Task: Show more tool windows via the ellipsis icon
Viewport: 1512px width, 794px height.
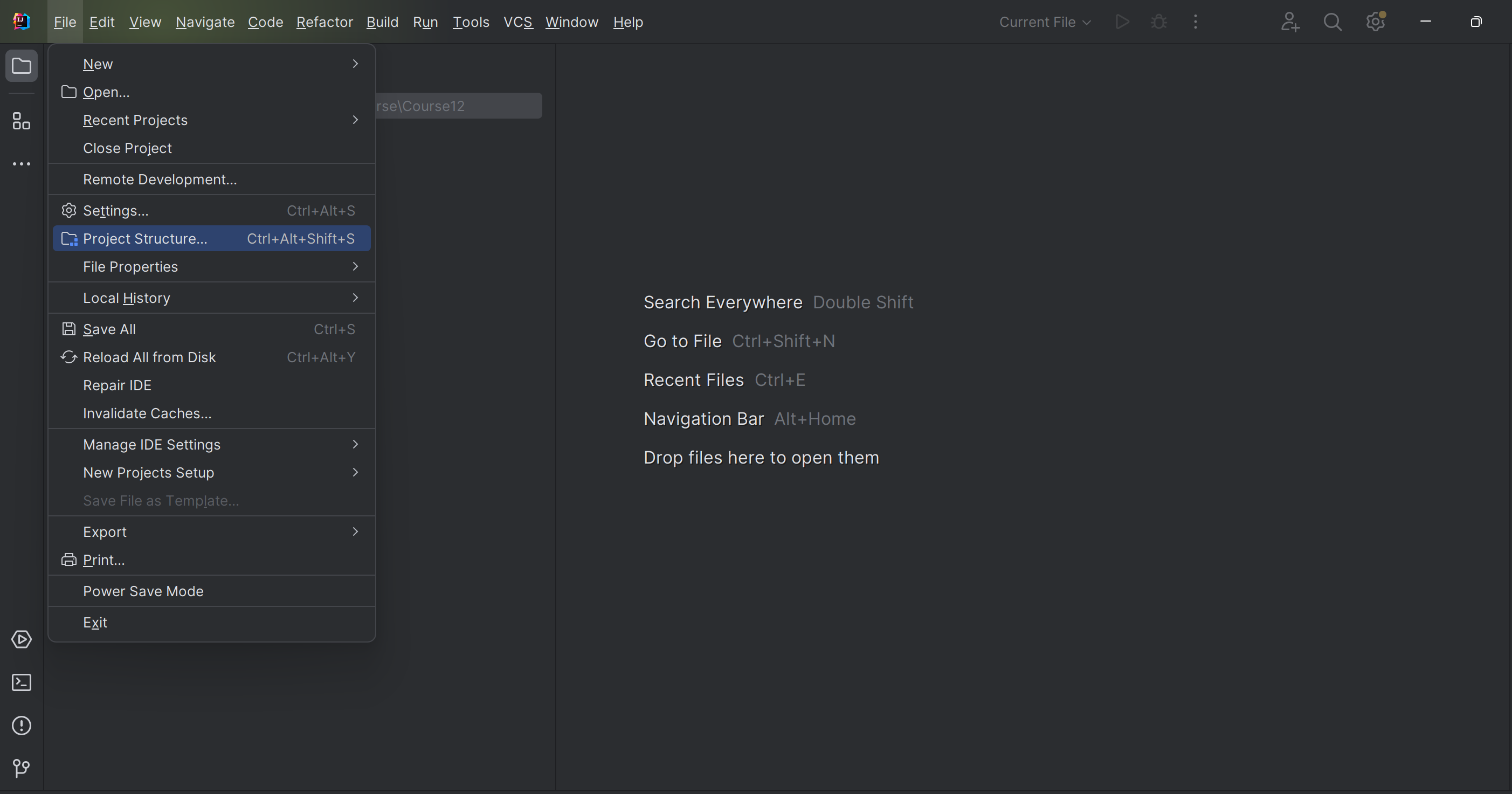Action: [21, 163]
